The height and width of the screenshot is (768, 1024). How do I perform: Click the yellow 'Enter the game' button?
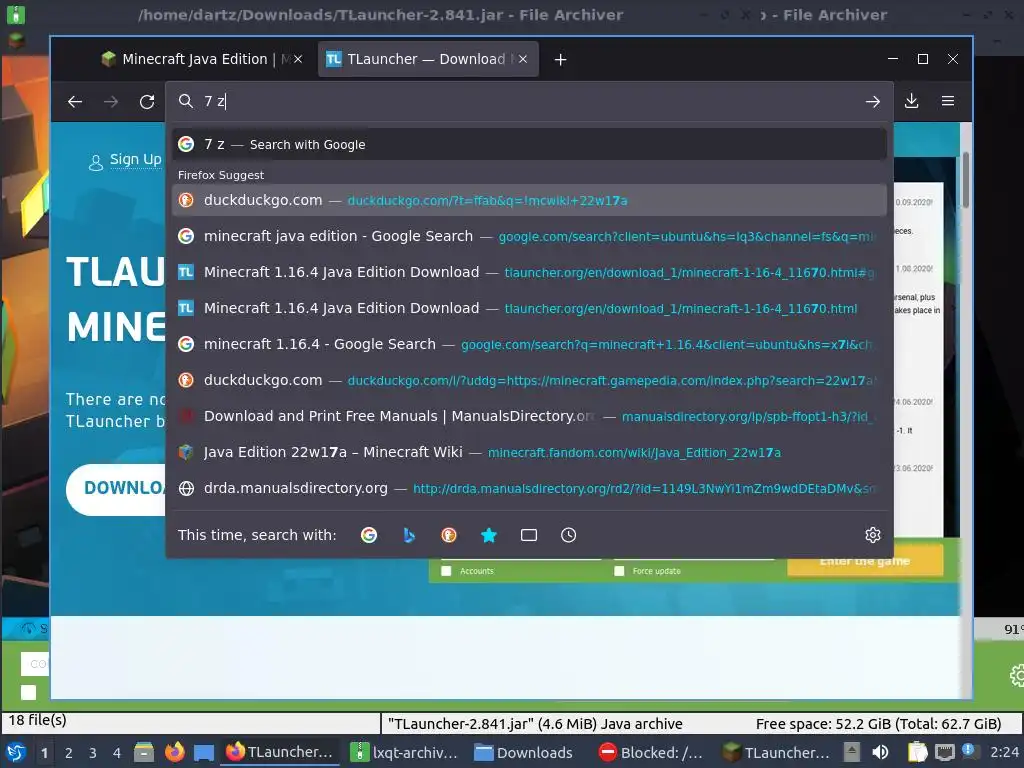point(865,562)
